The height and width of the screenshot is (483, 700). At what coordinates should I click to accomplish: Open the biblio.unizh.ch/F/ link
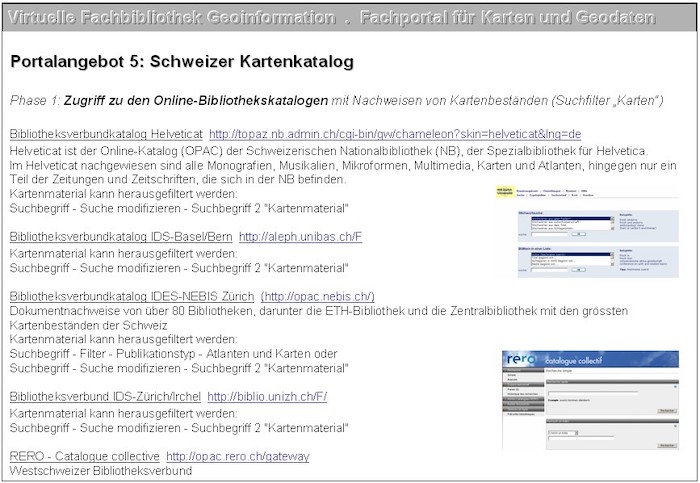pyautogui.click(x=267, y=396)
